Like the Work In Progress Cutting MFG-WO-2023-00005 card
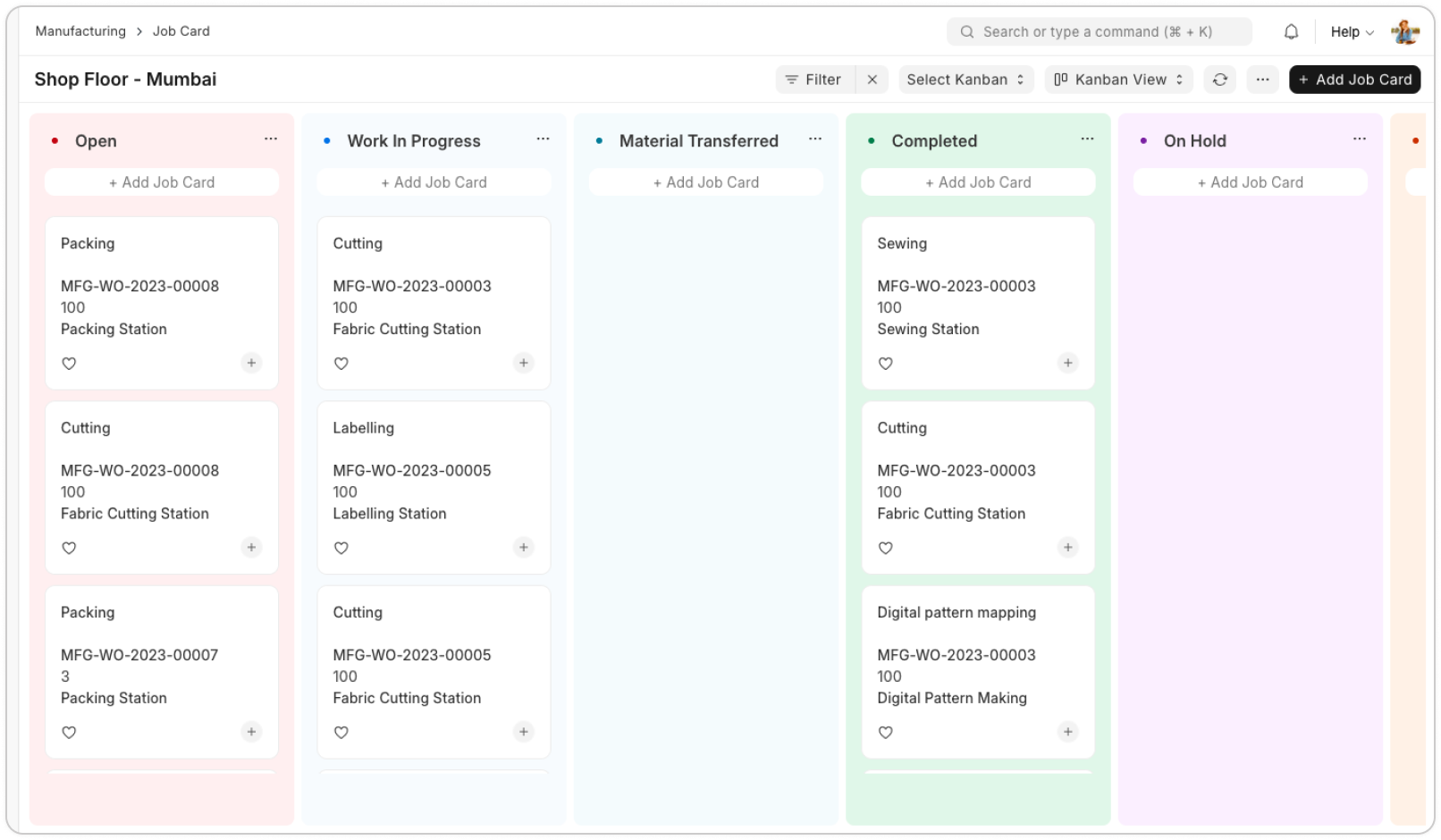This screenshot has width=1441, height=840. 341,733
